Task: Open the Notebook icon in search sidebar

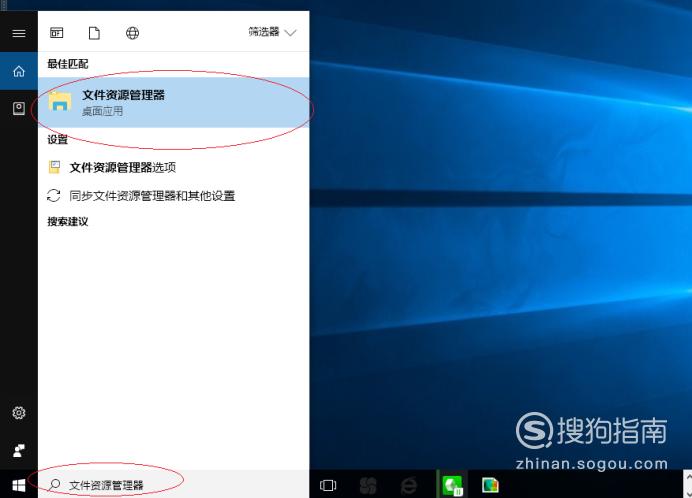Action: pyautogui.click(x=19, y=108)
